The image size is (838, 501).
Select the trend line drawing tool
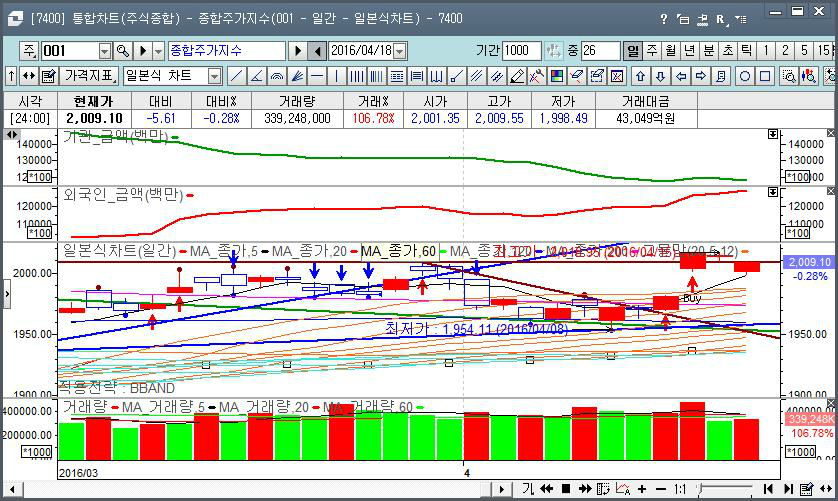[236, 76]
